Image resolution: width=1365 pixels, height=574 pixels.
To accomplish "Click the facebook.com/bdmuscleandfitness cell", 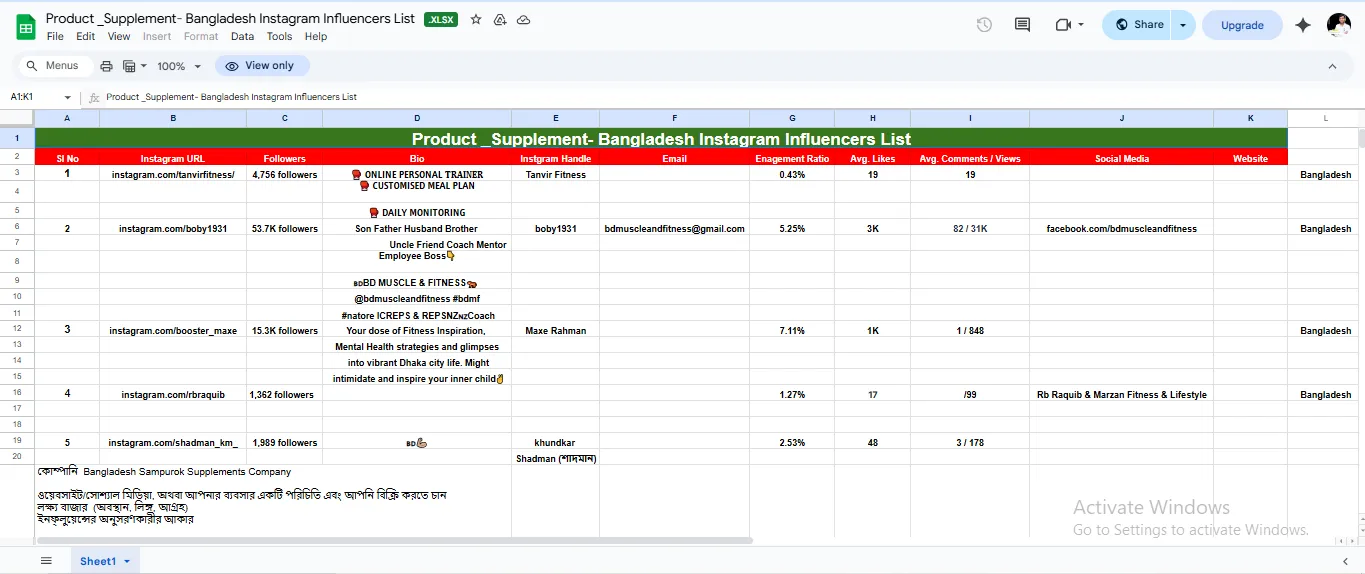I will coord(1121,228).
